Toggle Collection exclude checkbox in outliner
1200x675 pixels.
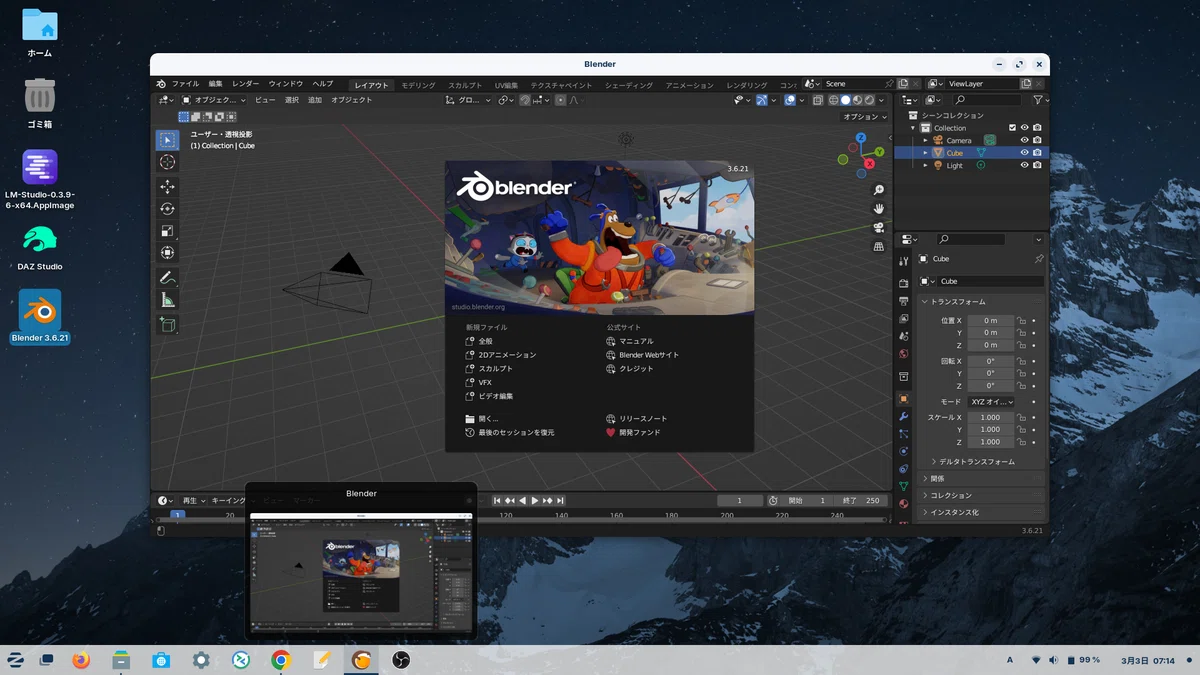pyautogui.click(x=1012, y=128)
